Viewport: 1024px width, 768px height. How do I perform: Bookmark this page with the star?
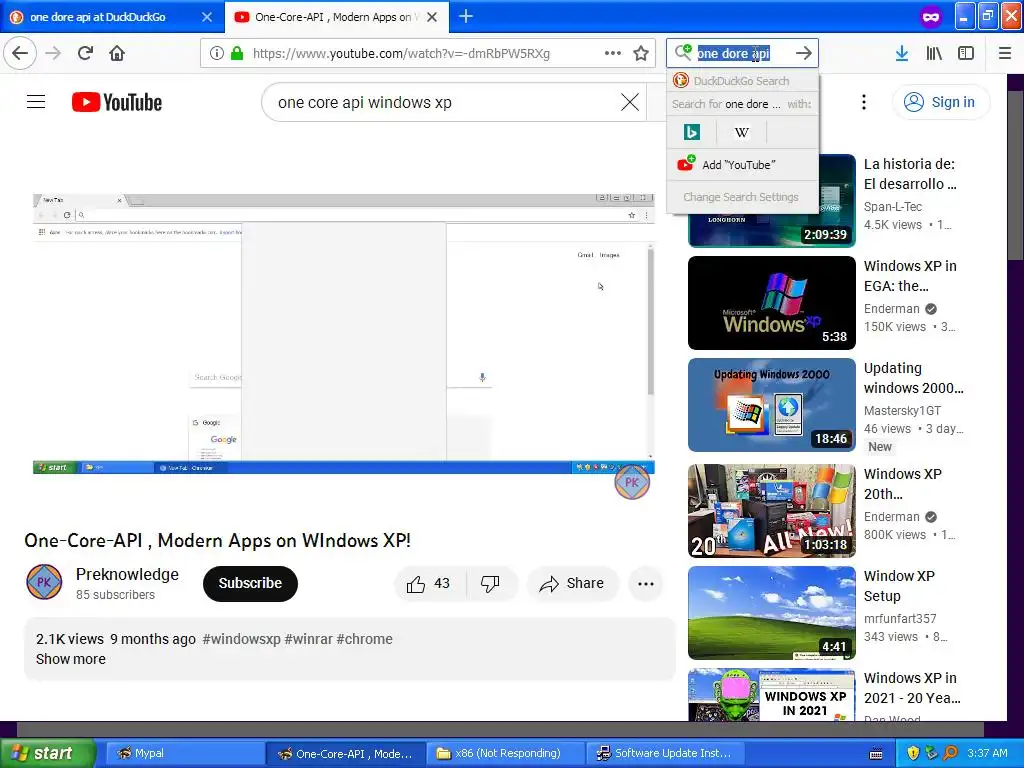pos(641,54)
